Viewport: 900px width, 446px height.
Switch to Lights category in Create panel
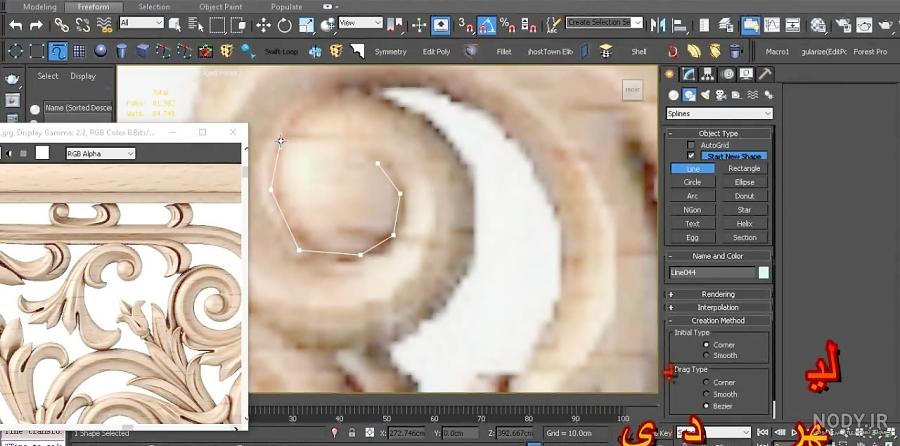[705, 95]
